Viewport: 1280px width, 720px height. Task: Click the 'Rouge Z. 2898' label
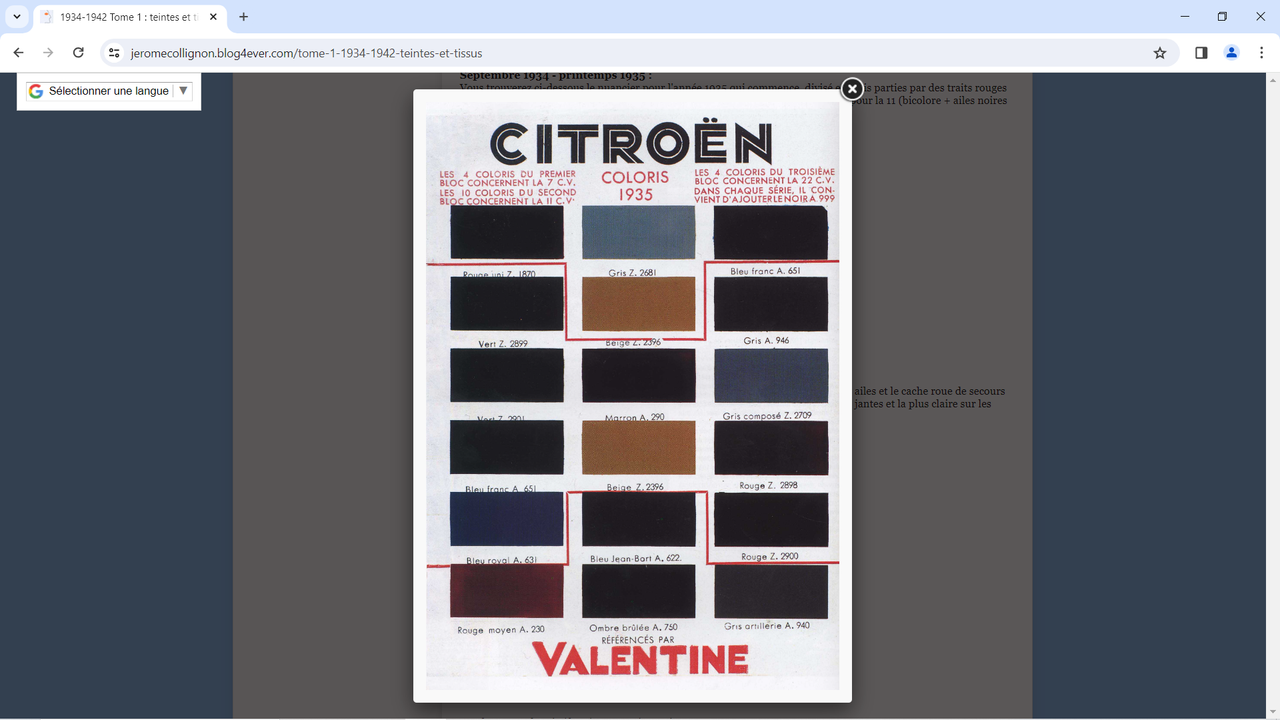click(768, 485)
